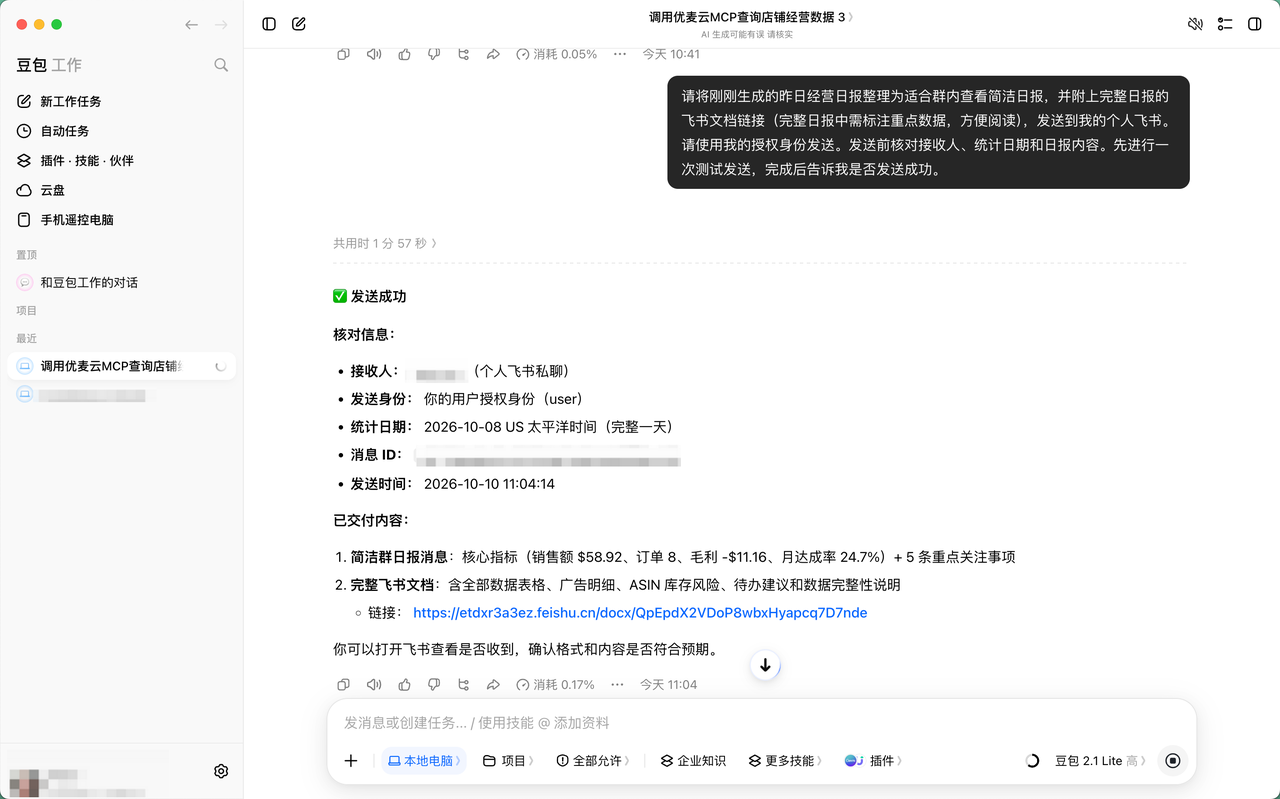Dislike the reply timestamped 今天 11:04
Screen dimensions: 1280x799
tap(434, 685)
